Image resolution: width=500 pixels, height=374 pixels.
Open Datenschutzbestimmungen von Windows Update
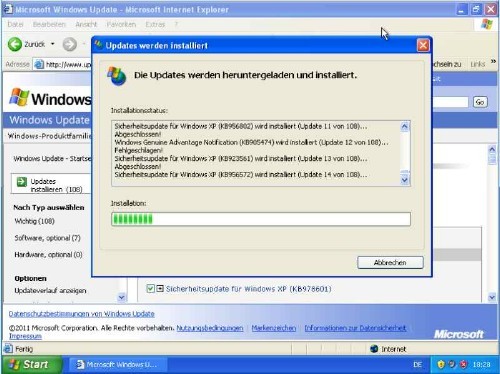(x=82, y=314)
